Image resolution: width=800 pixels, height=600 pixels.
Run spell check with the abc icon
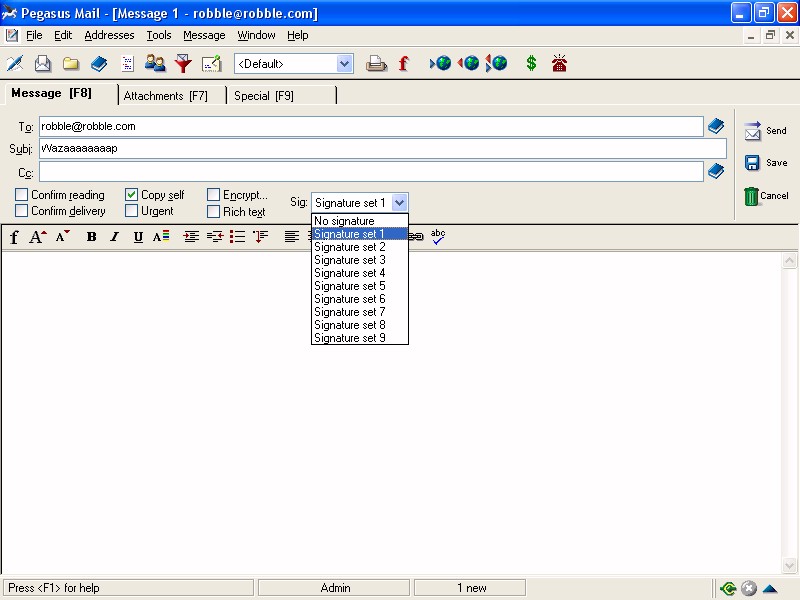438,236
